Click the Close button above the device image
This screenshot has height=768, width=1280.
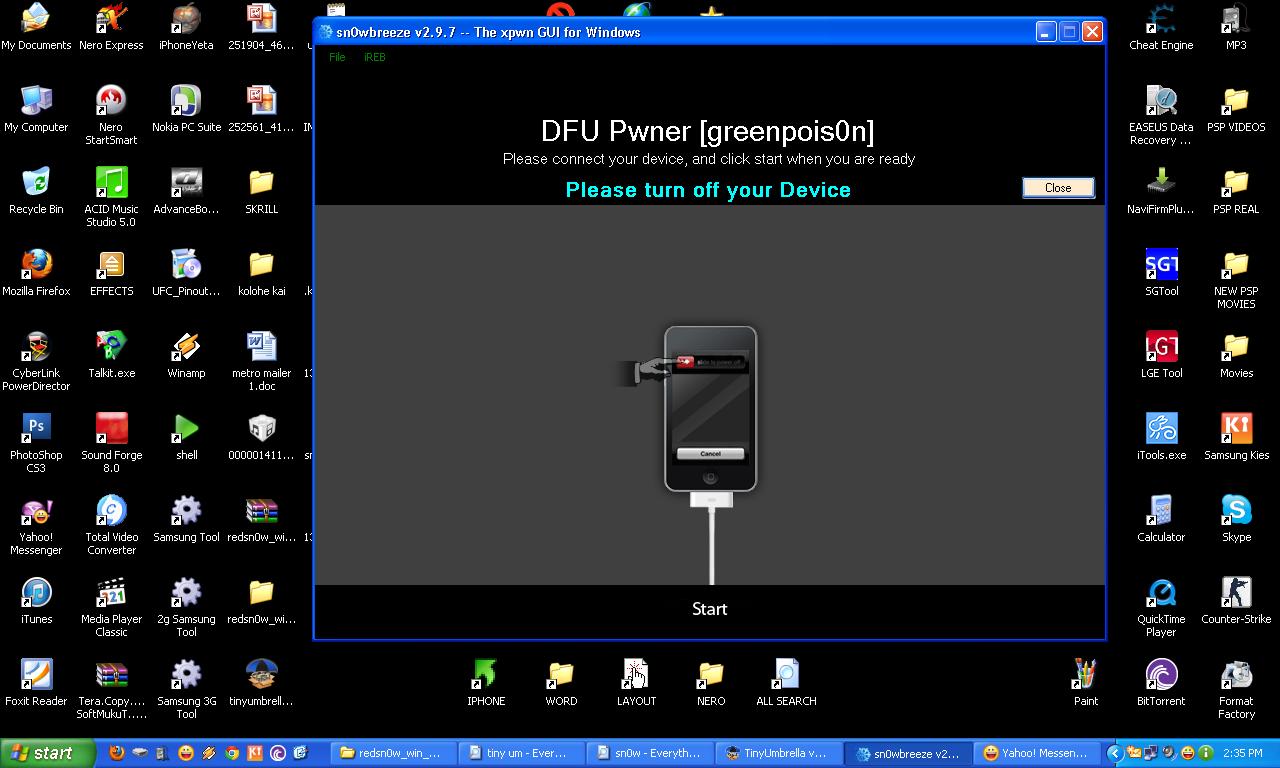1057,187
